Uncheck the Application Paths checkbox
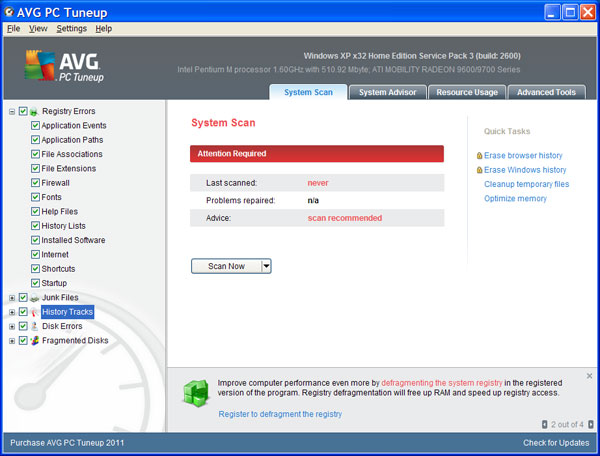Viewport: 600px width, 456px height. click(x=35, y=140)
